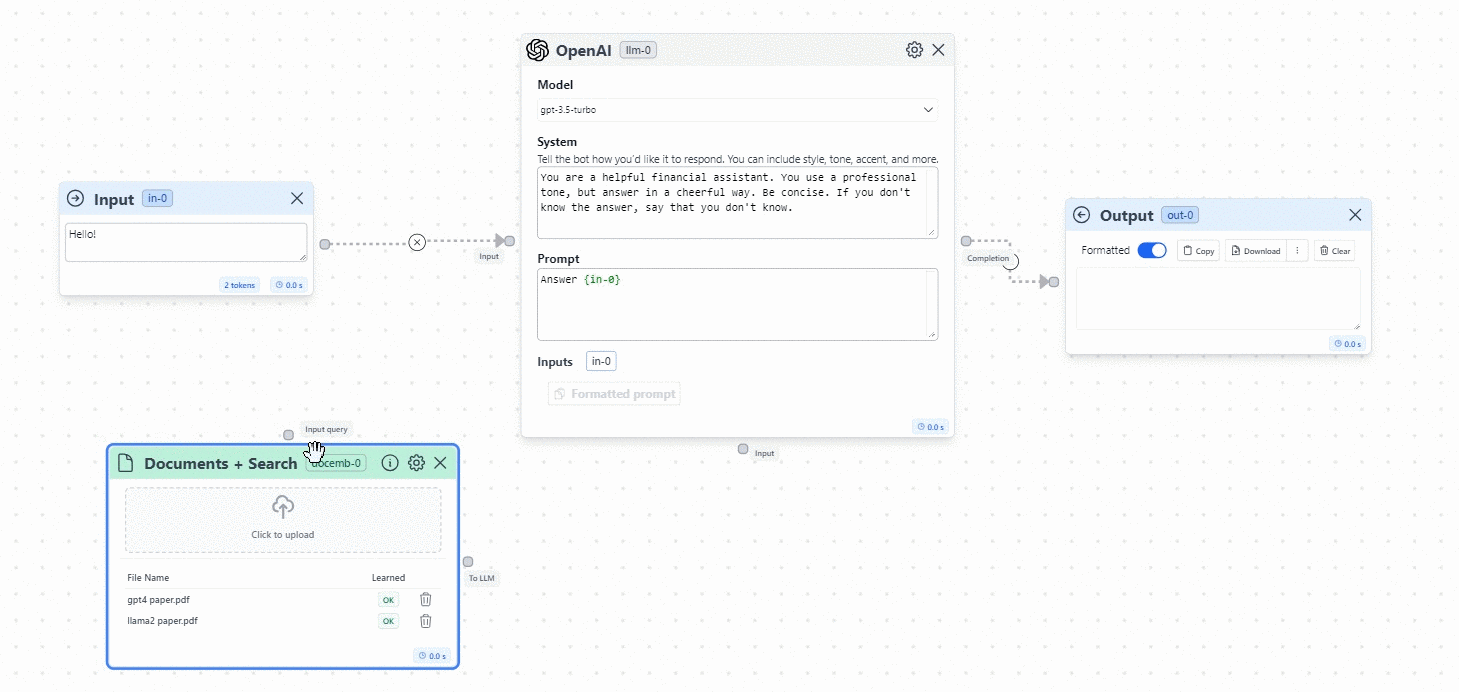The width and height of the screenshot is (1459, 692).
Task: Click the in-0 ID badge on Input node
Action: 158,198
